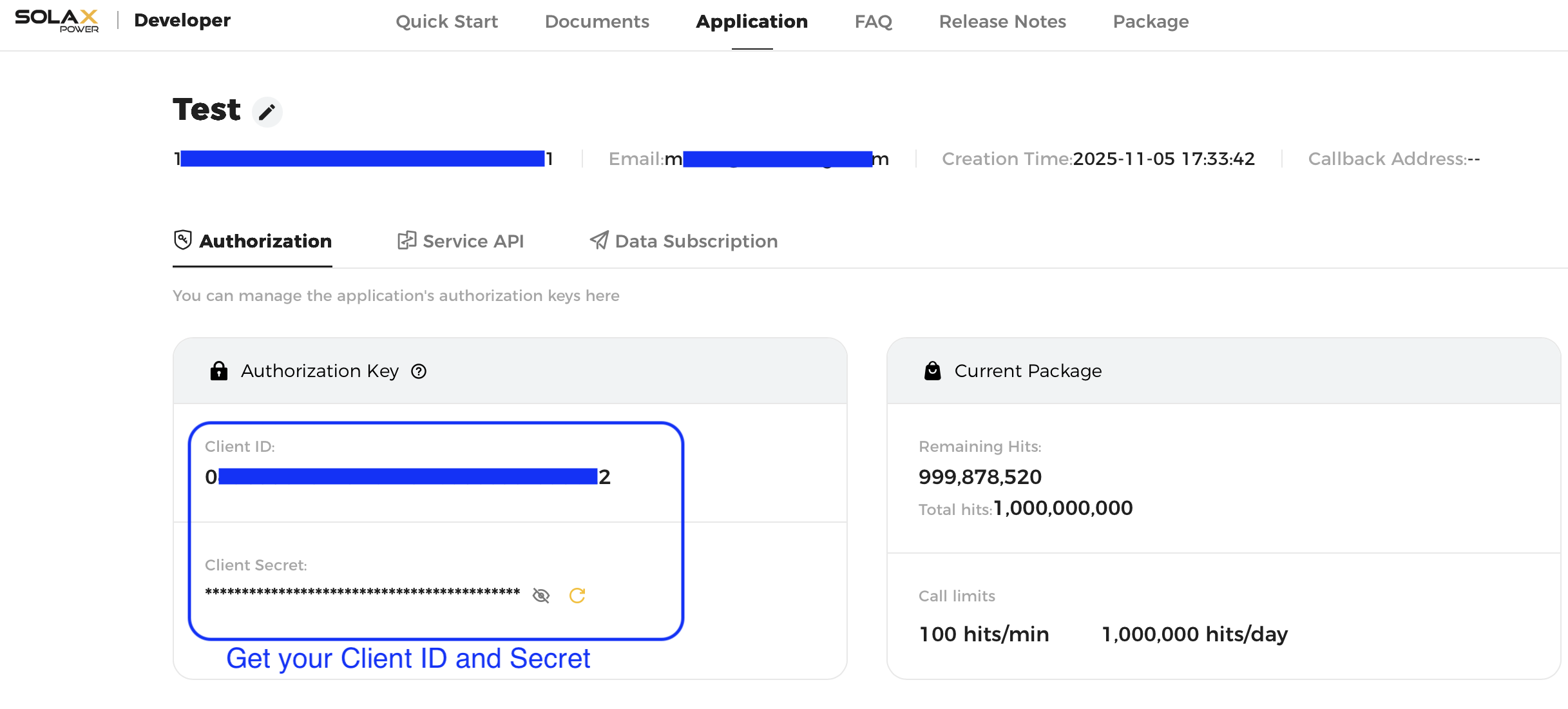1568x709 pixels.
Task: Click the Authorization Key heading
Action: click(x=320, y=371)
